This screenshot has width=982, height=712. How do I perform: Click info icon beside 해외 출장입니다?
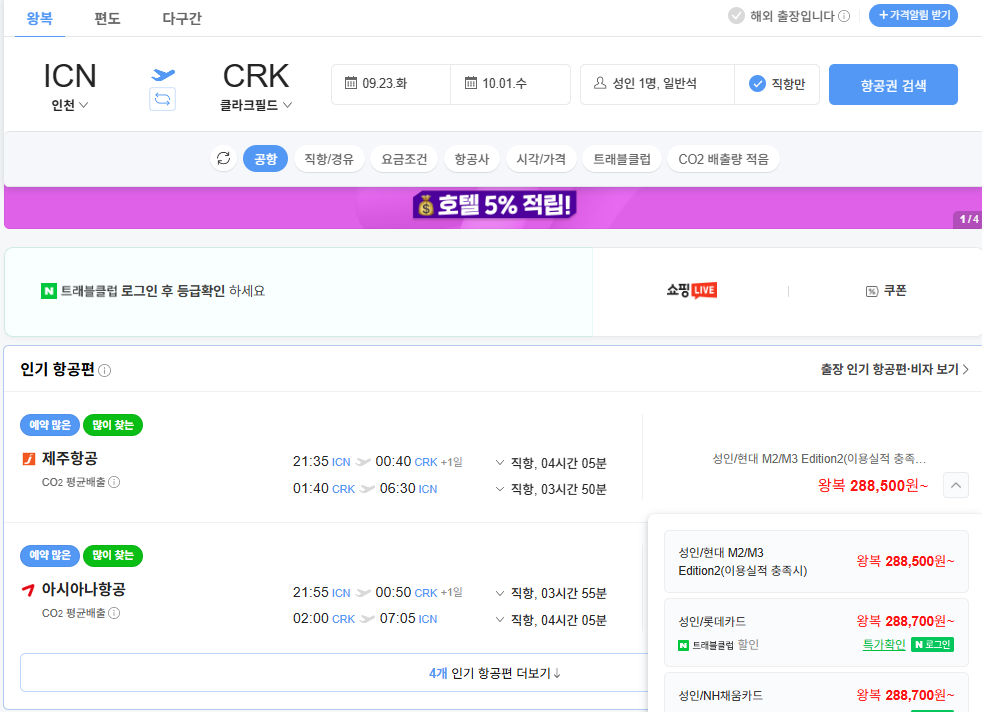[844, 16]
